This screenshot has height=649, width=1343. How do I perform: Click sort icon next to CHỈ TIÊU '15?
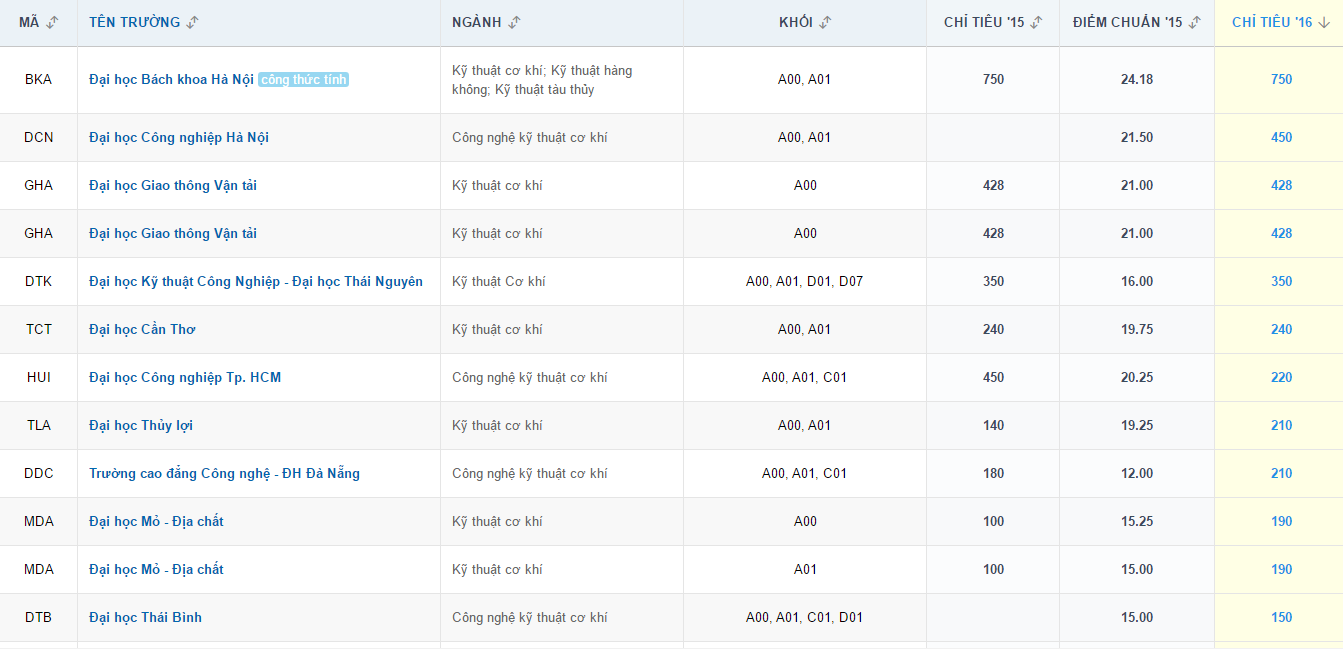(x=1037, y=23)
